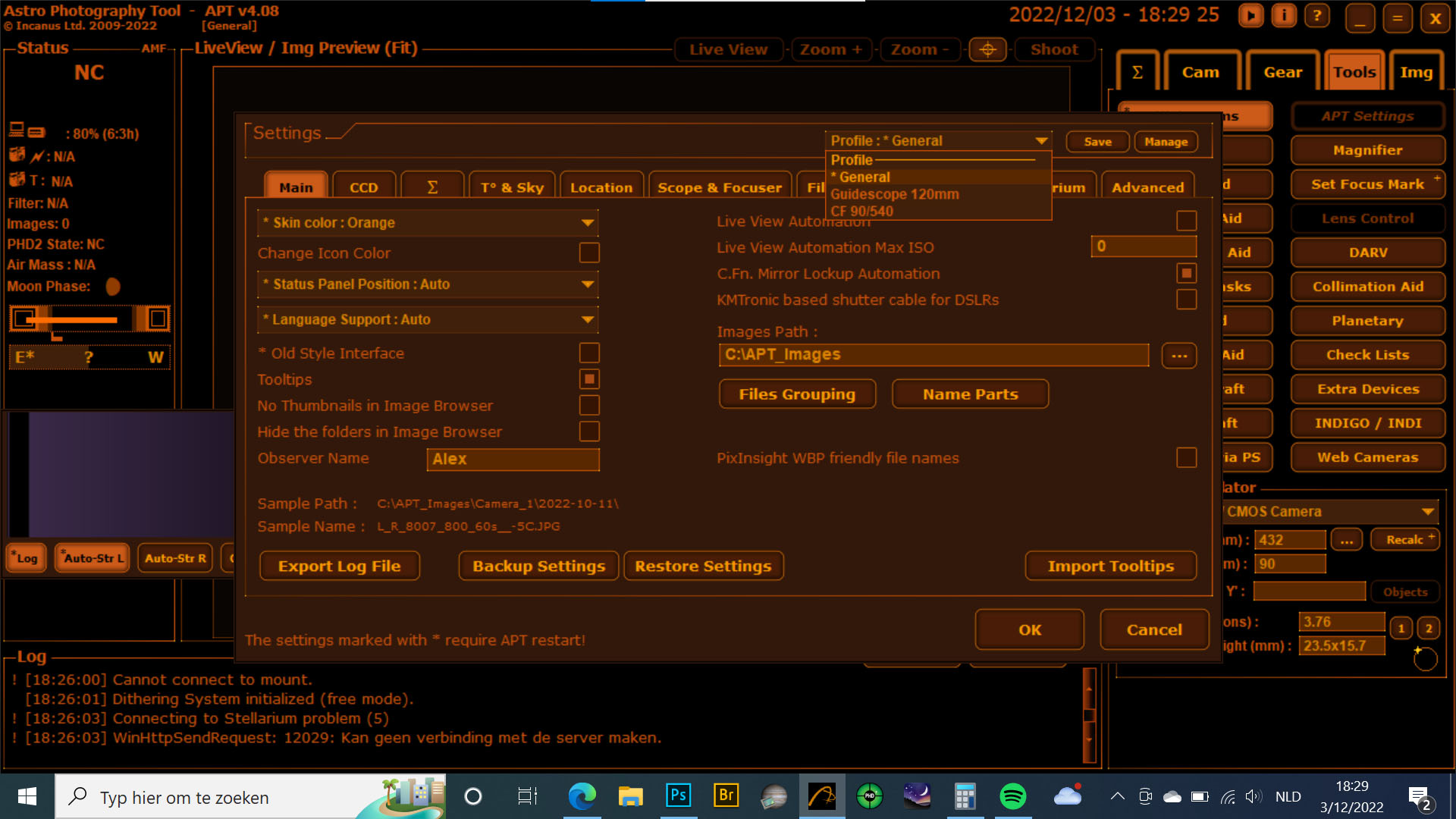Click Live View Automation Max ISO field
Image resolution: width=1456 pixels, height=819 pixels.
tap(1144, 246)
